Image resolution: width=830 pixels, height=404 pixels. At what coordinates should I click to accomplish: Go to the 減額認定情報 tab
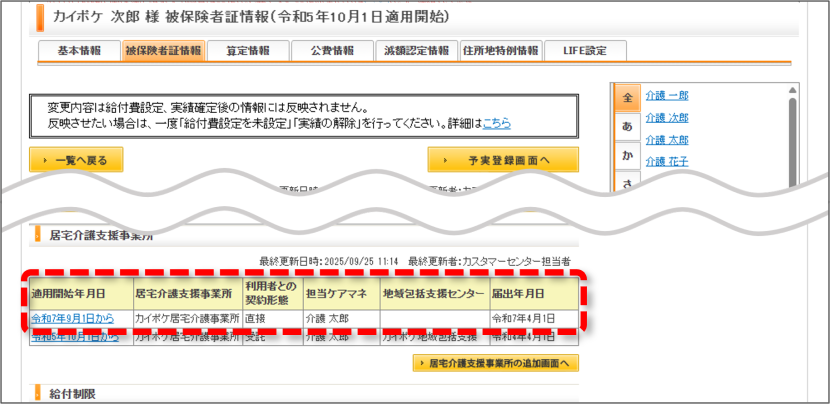(417, 51)
